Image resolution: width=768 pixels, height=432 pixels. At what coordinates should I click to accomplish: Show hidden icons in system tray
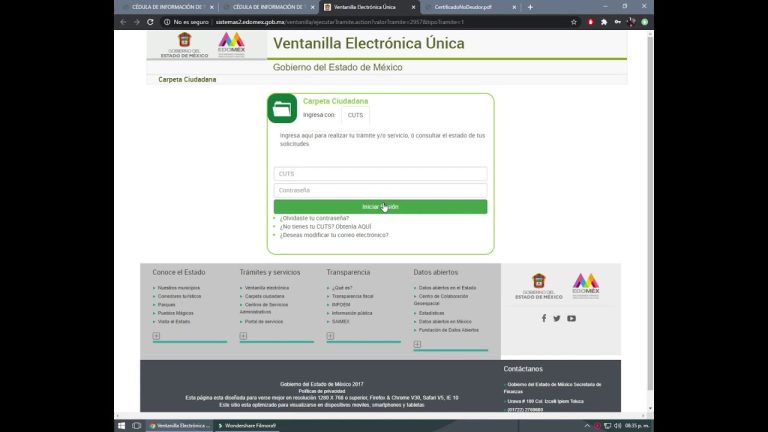587,426
